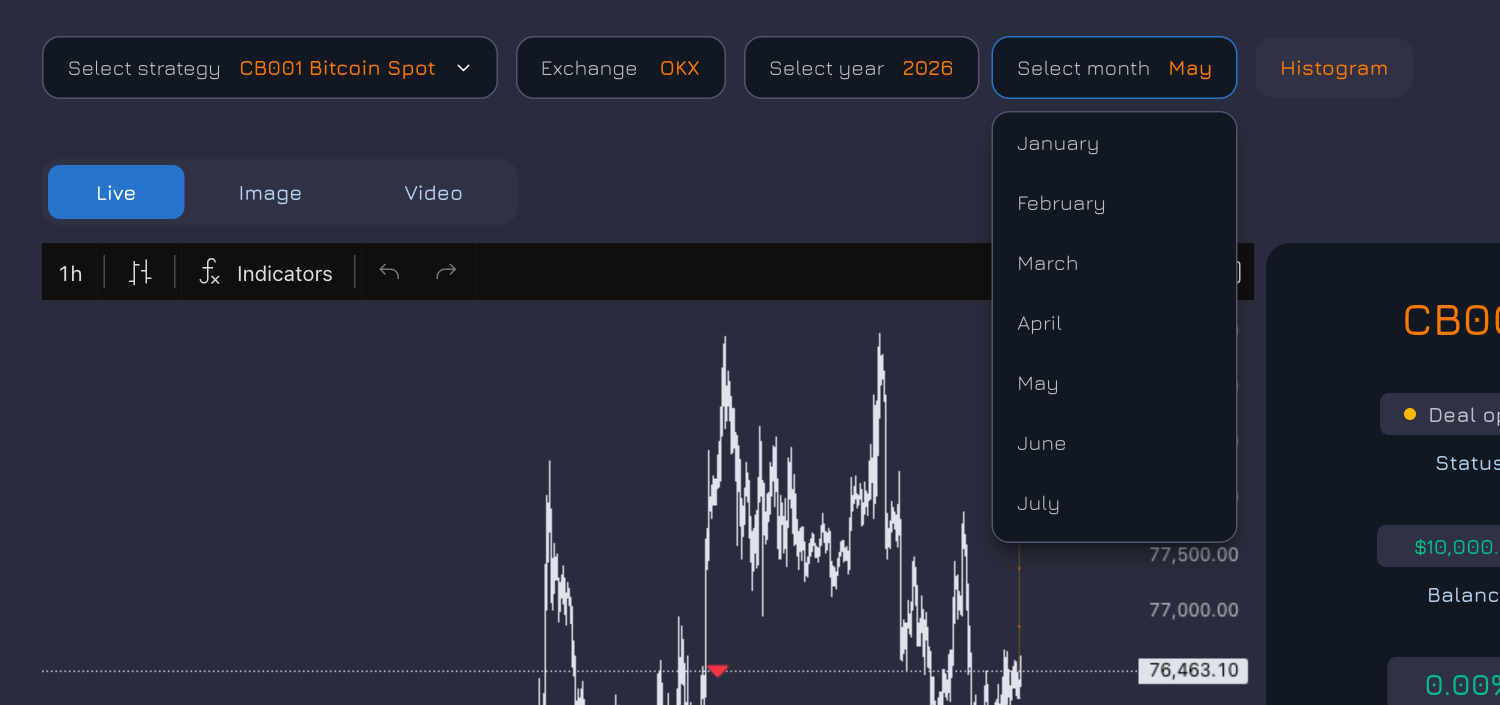The image size is (1500, 705).
Task: Collapse the Select month dropdown
Action: (x=1114, y=68)
